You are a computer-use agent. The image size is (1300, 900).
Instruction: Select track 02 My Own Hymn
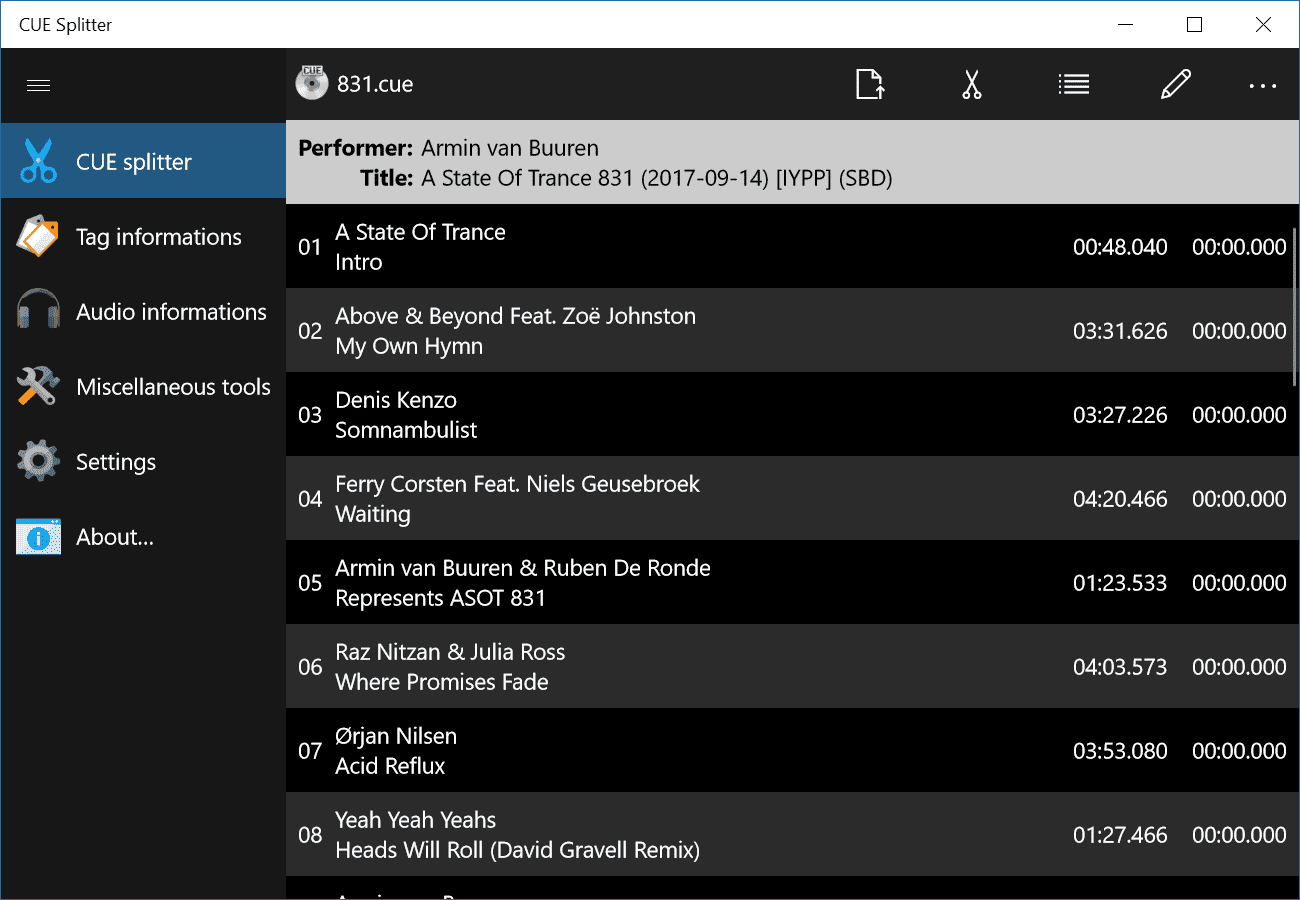(x=793, y=331)
